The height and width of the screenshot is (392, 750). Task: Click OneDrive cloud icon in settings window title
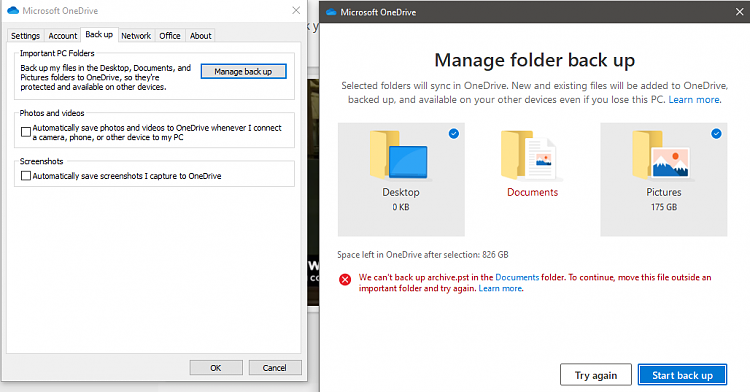point(13,10)
